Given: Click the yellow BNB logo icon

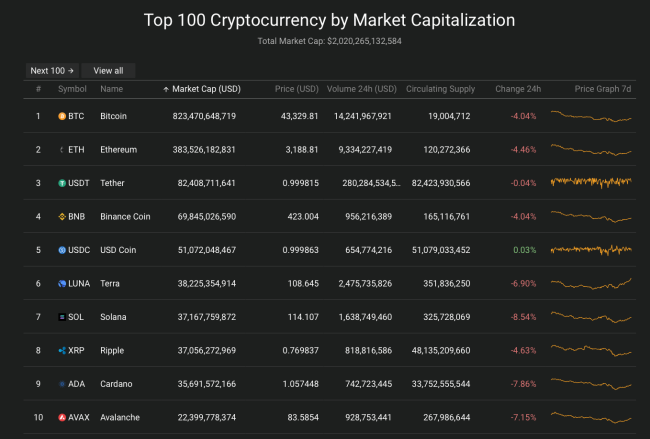Looking at the screenshot, I should coord(62,216).
